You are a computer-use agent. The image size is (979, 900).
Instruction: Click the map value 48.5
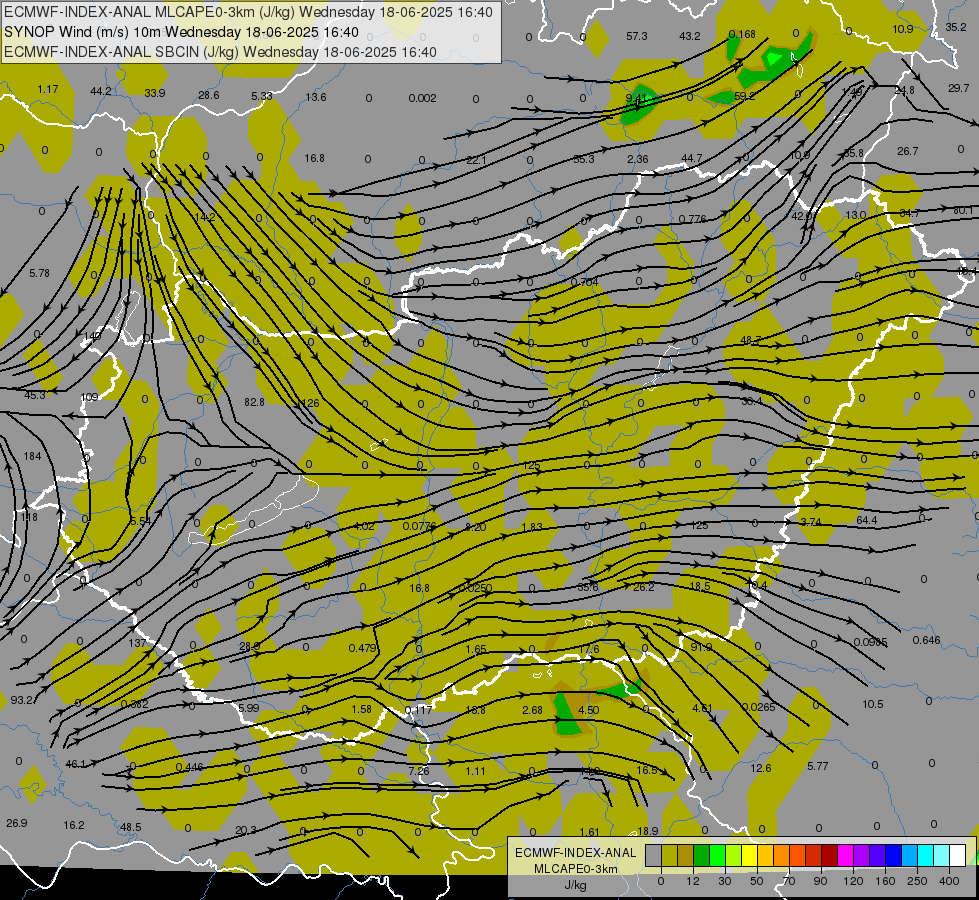pyautogui.click(x=130, y=827)
